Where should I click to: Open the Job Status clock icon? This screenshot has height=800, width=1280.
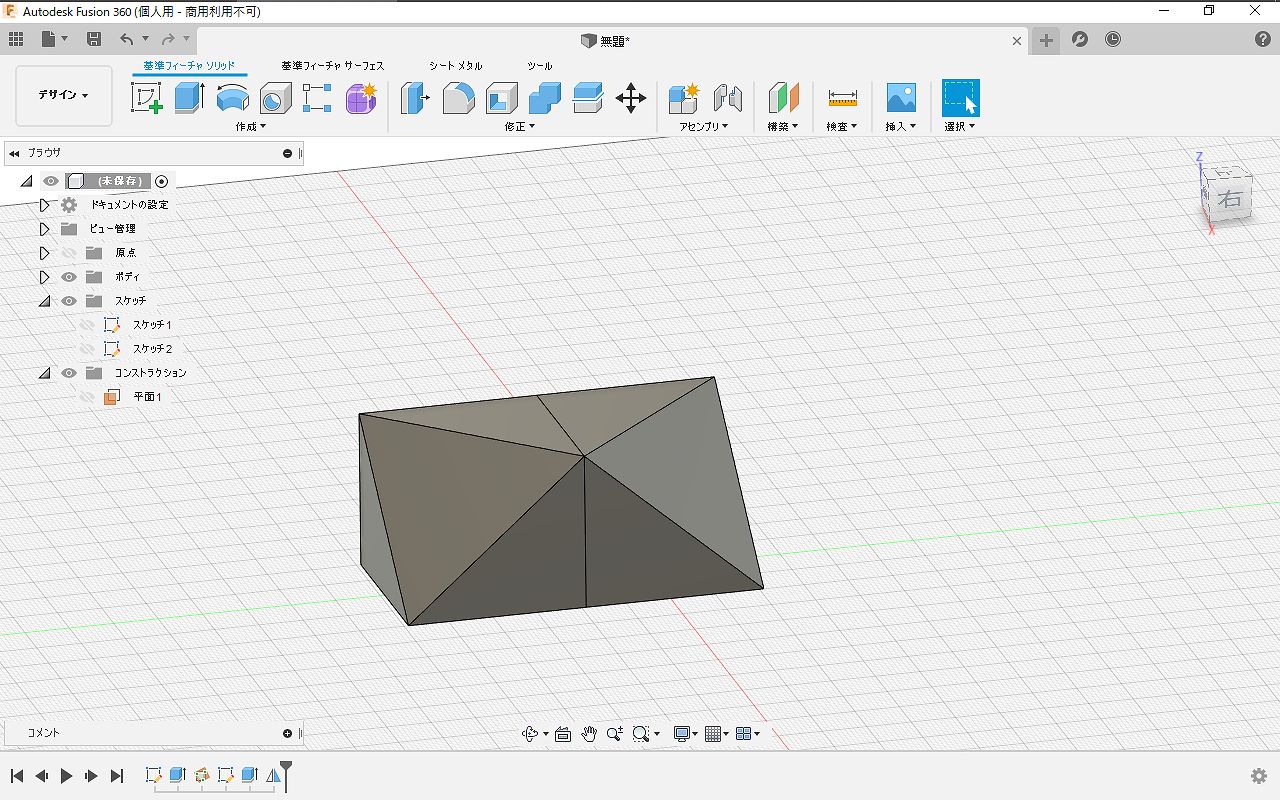1113,39
